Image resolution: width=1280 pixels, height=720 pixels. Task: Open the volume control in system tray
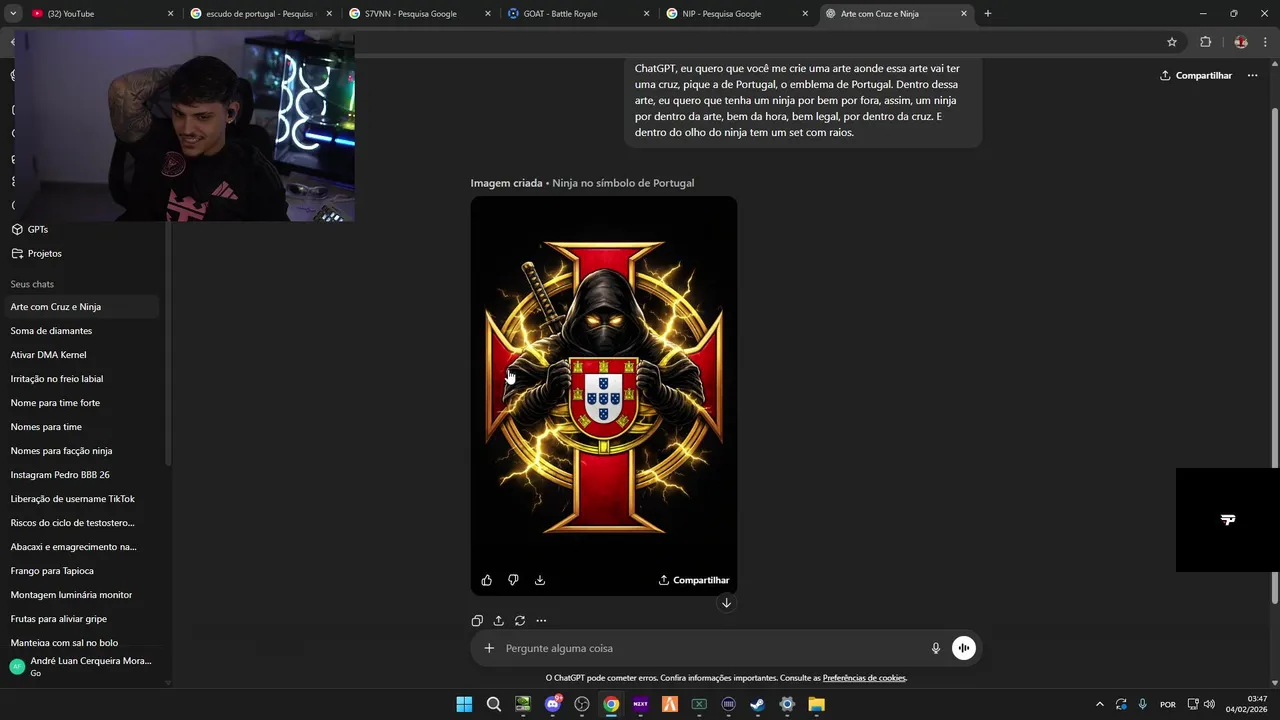pos(1209,704)
